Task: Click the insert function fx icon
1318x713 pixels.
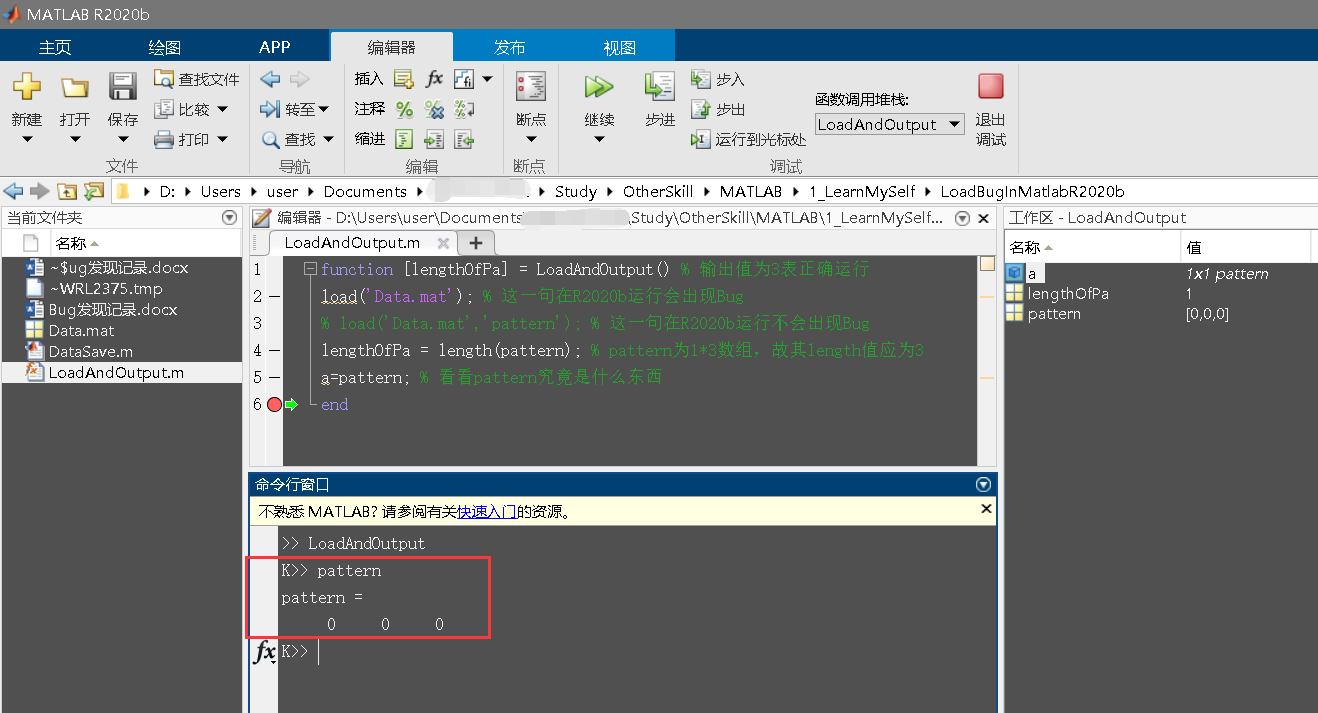Action: coord(434,79)
